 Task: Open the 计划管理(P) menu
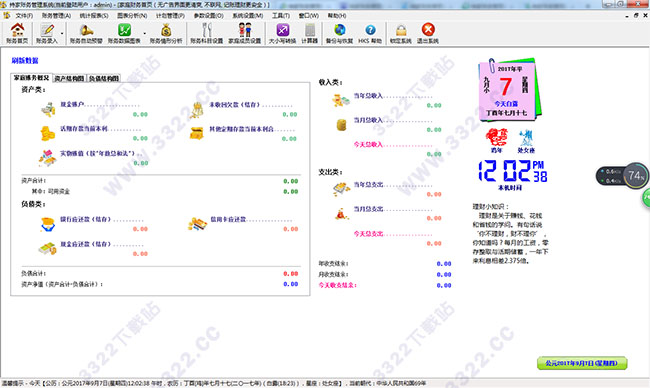(x=170, y=15)
